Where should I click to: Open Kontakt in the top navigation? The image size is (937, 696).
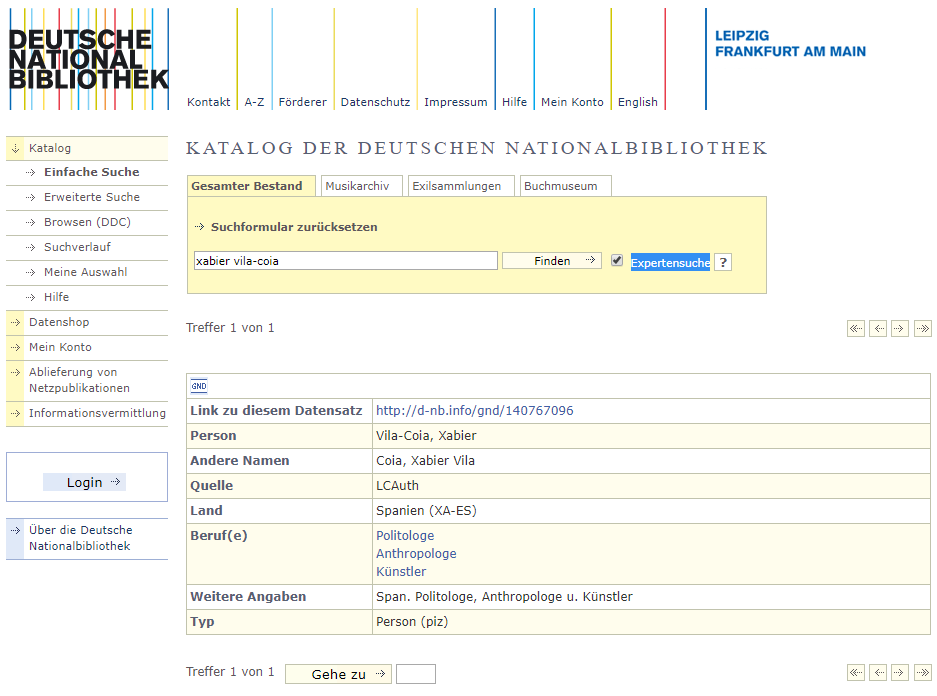[209, 102]
